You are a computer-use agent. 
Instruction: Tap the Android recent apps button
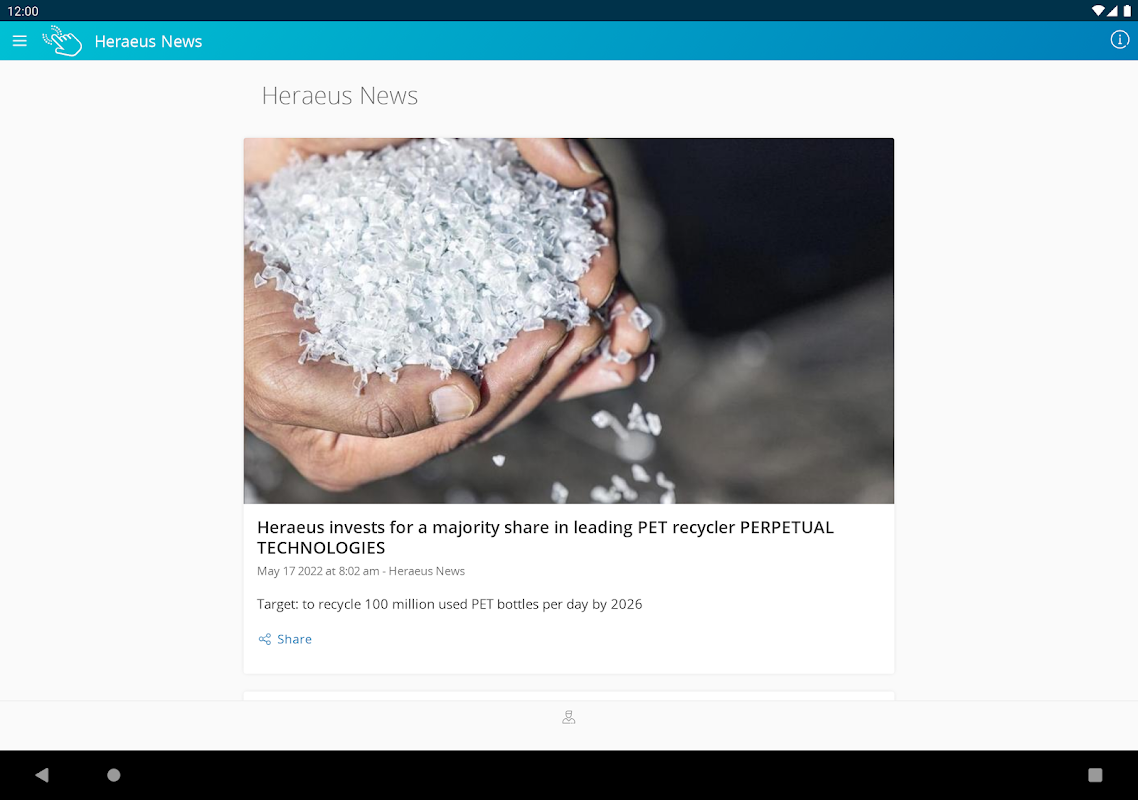tap(1095, 775)
